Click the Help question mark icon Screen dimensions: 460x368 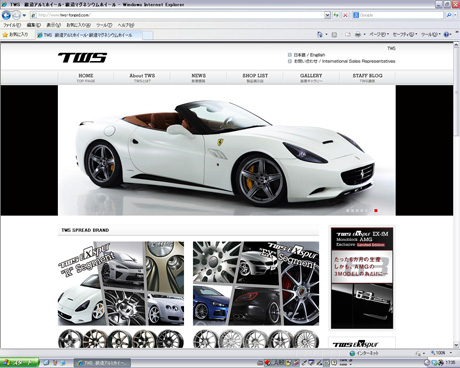tap(446, 34)
